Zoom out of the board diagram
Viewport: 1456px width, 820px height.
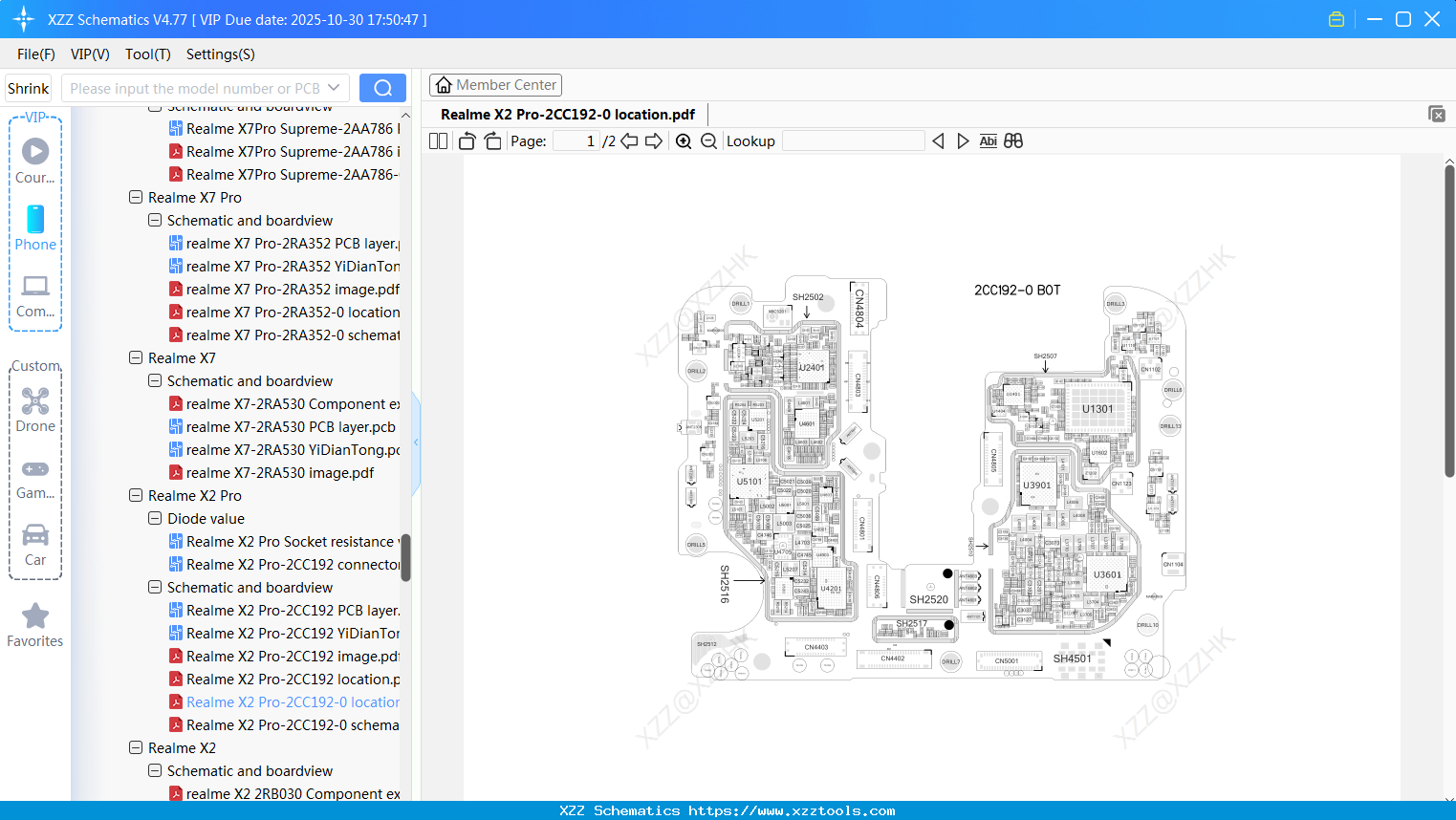(x=708, y=141)
